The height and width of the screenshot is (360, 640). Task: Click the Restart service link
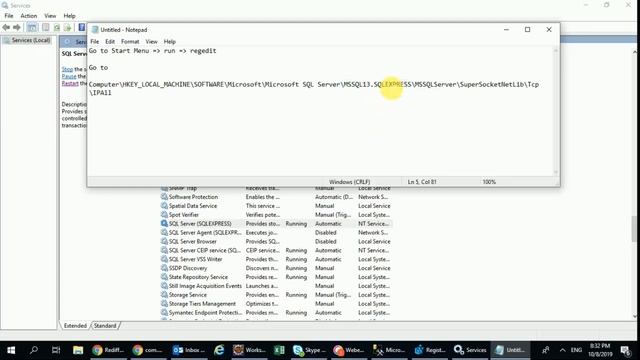click(70, 83)
